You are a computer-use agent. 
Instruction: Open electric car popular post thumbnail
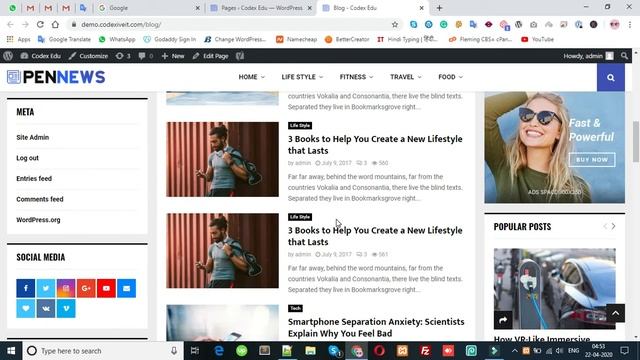554,289
